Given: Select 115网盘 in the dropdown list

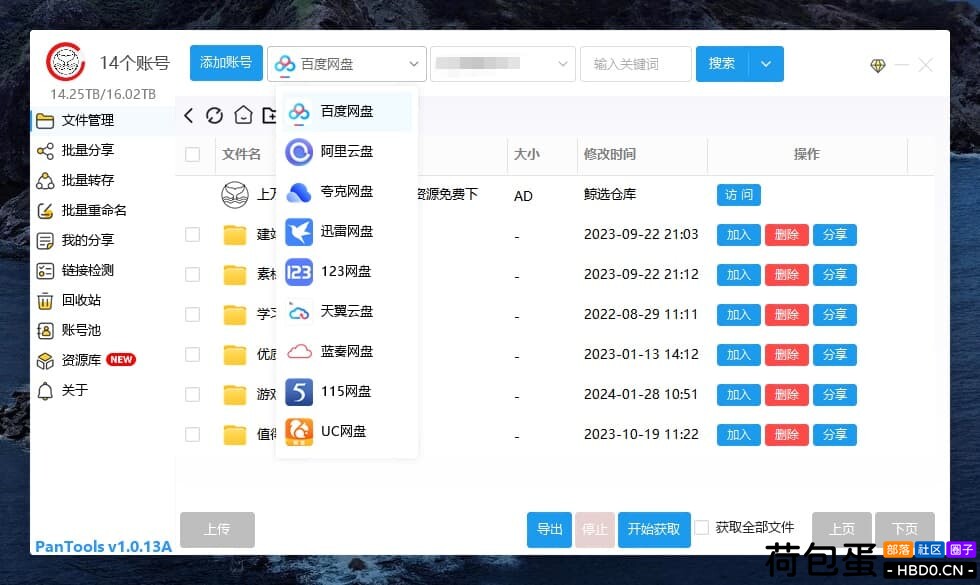Looking at the screenshot, I should click(x=347, y=391).
